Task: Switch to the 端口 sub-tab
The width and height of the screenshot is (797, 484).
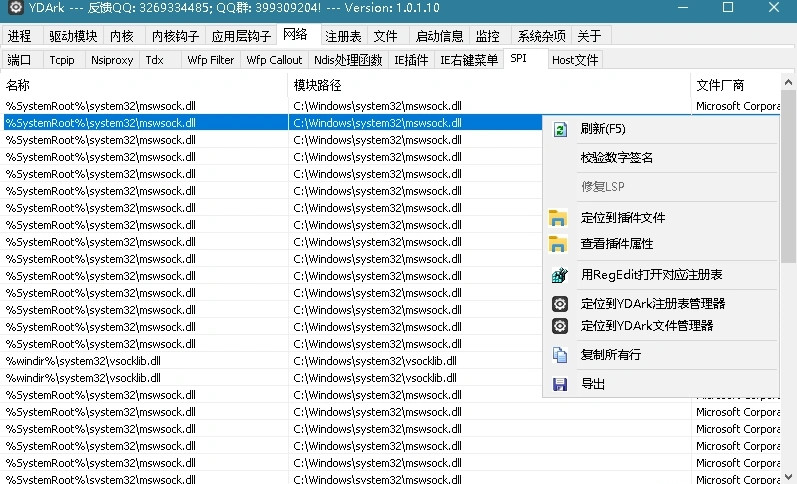Action: click(x=22, y=60)
